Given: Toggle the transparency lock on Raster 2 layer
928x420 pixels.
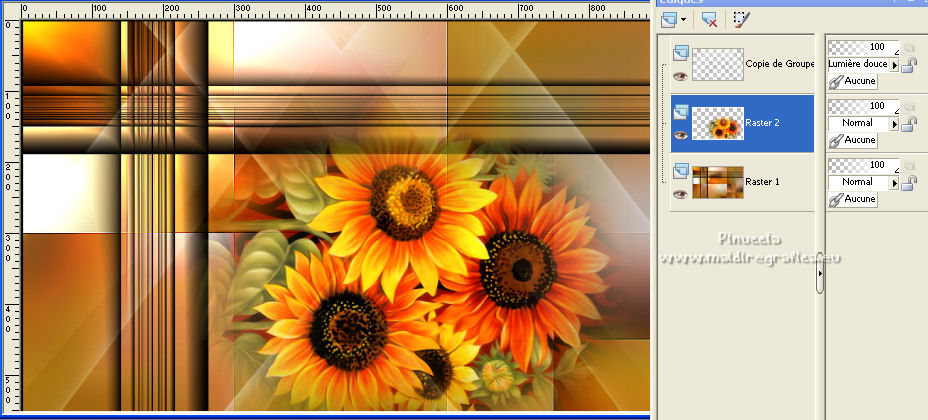Looking at the screenshot, I should tap(909, 124).
